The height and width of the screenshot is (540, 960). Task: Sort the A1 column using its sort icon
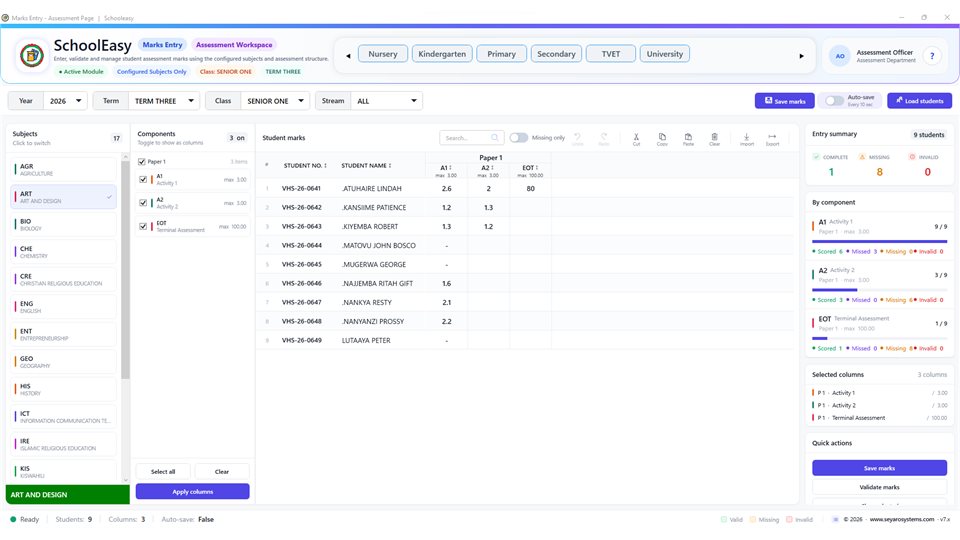pos(451,168)
